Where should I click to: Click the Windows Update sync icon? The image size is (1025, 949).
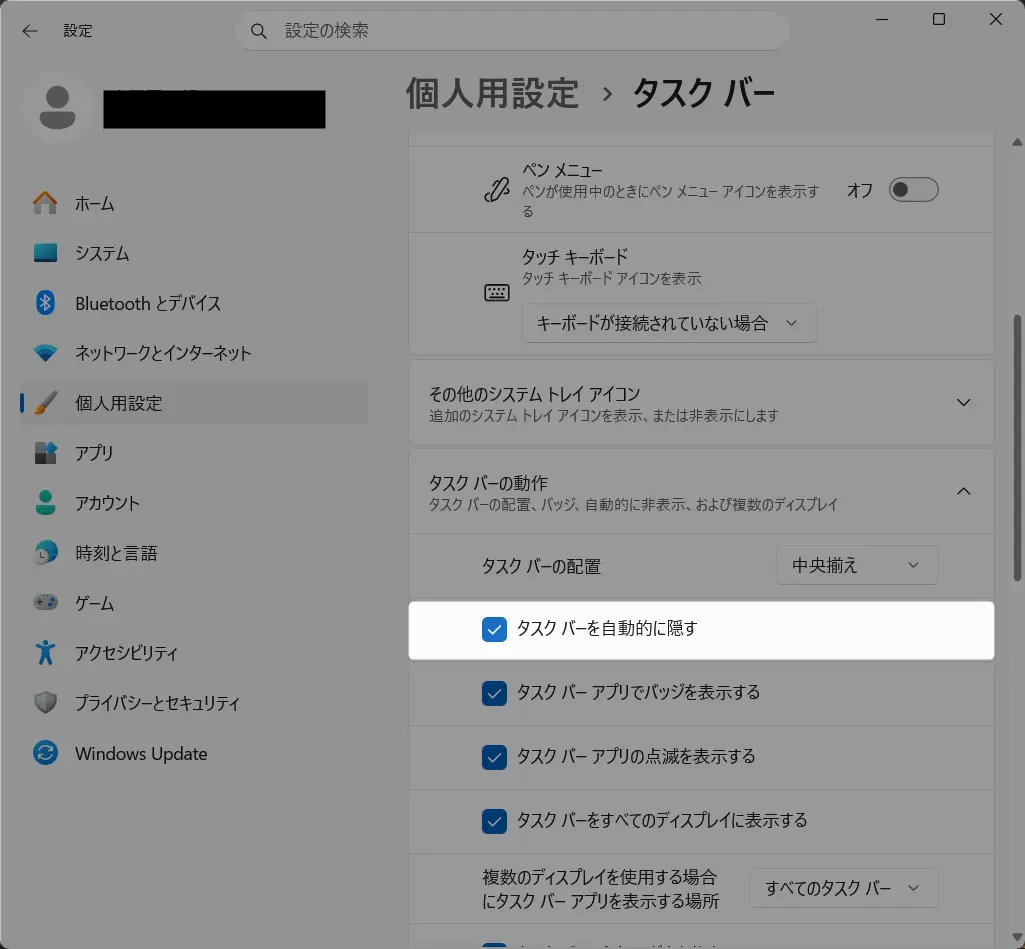[45, 753]
